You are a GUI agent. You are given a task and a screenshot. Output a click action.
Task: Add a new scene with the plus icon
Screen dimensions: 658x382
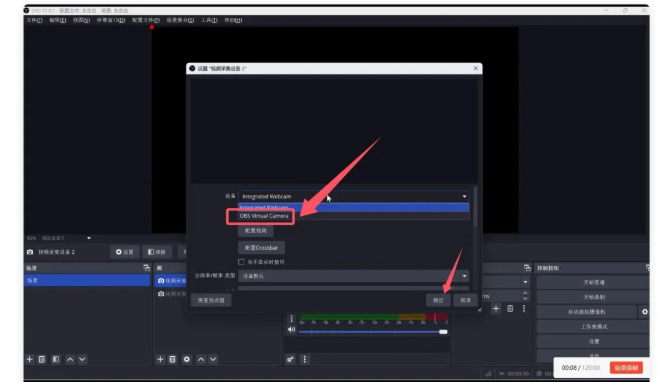(29, 359)
